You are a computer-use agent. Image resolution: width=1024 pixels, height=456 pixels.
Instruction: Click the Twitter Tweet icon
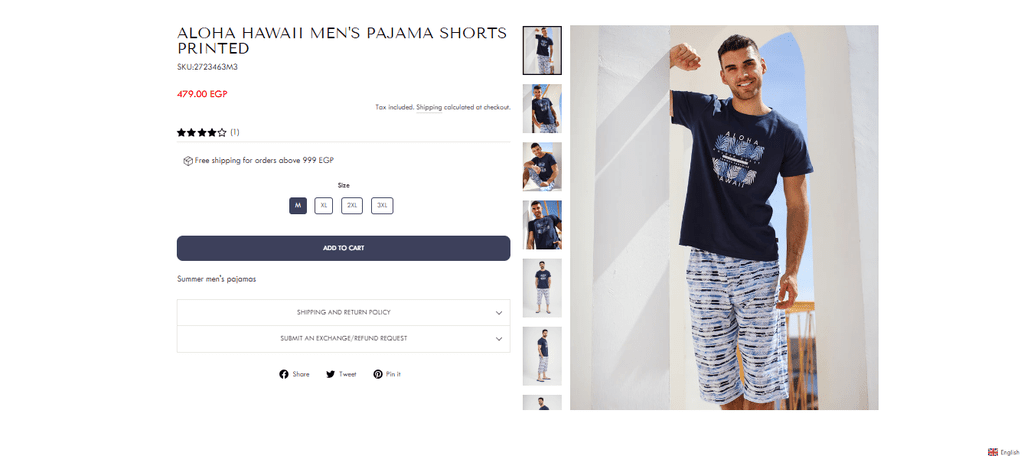[x=330, y=374]
